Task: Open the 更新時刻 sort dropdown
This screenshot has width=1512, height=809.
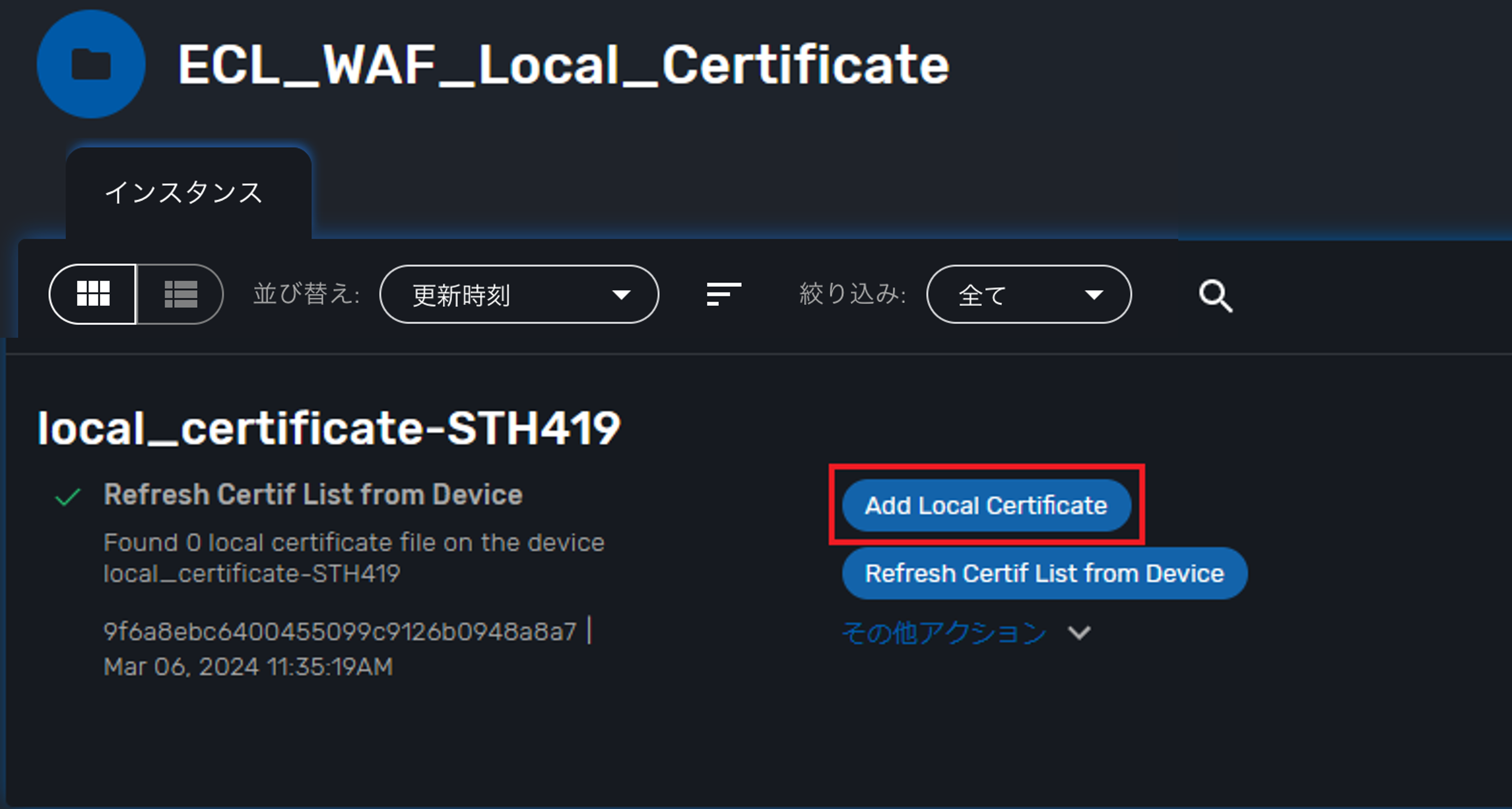Action: (x=519, y=294)
